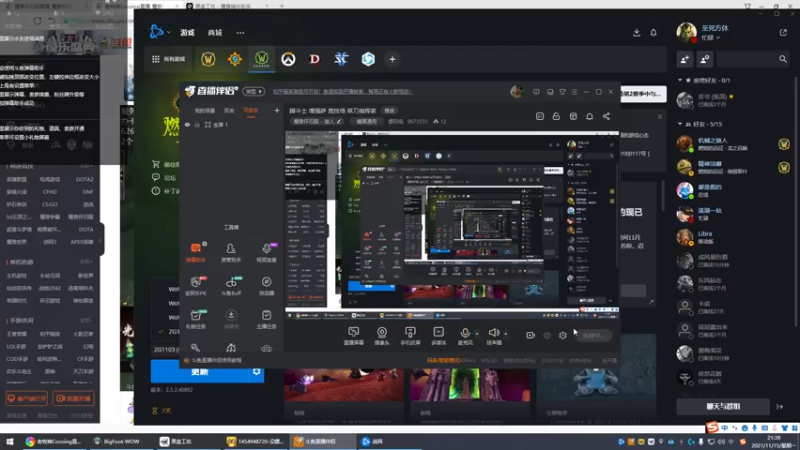Open streaming settings gear icon

(x=563, y=336)
